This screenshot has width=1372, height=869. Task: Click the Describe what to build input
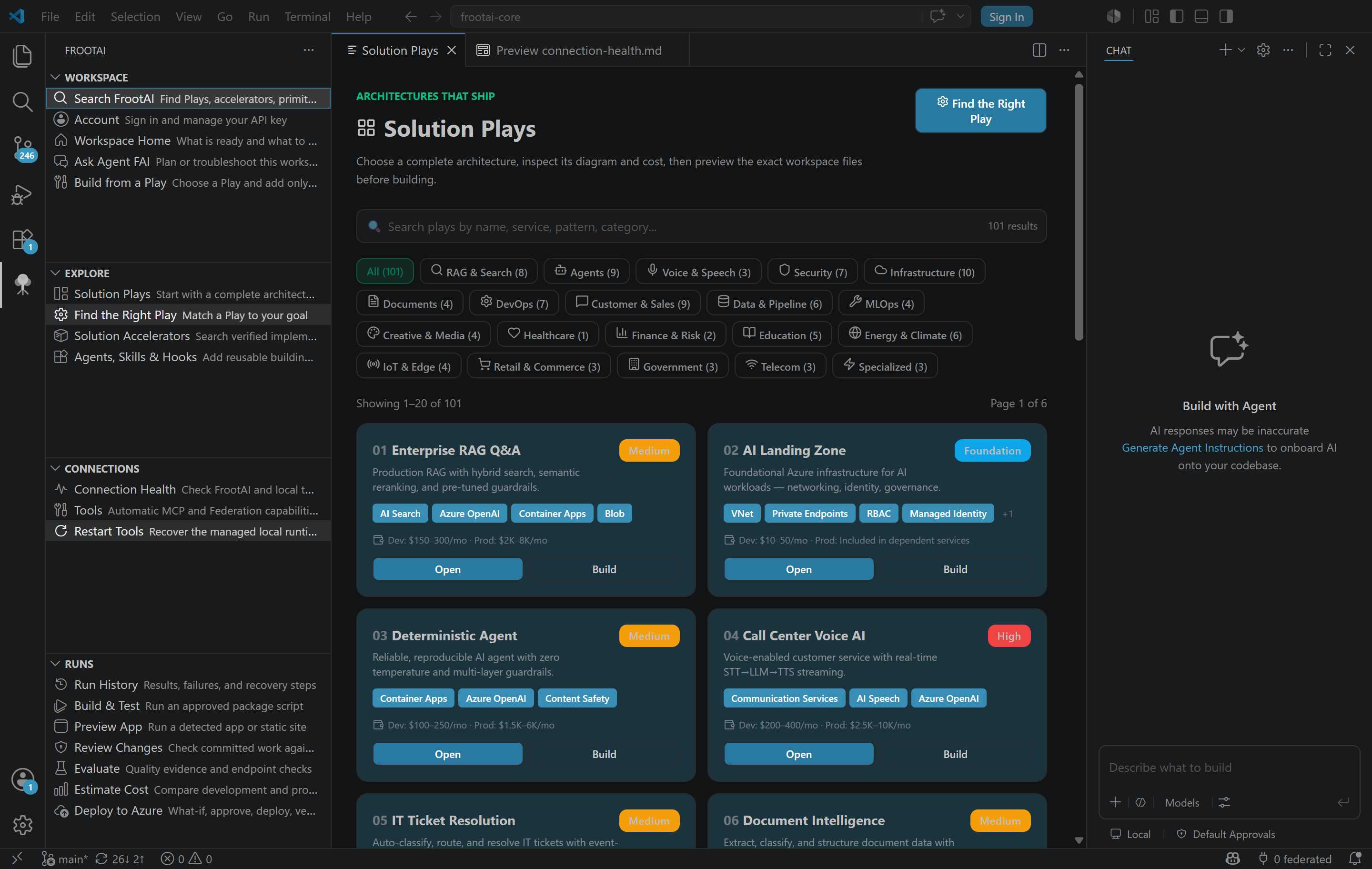tap(1229, 767)
